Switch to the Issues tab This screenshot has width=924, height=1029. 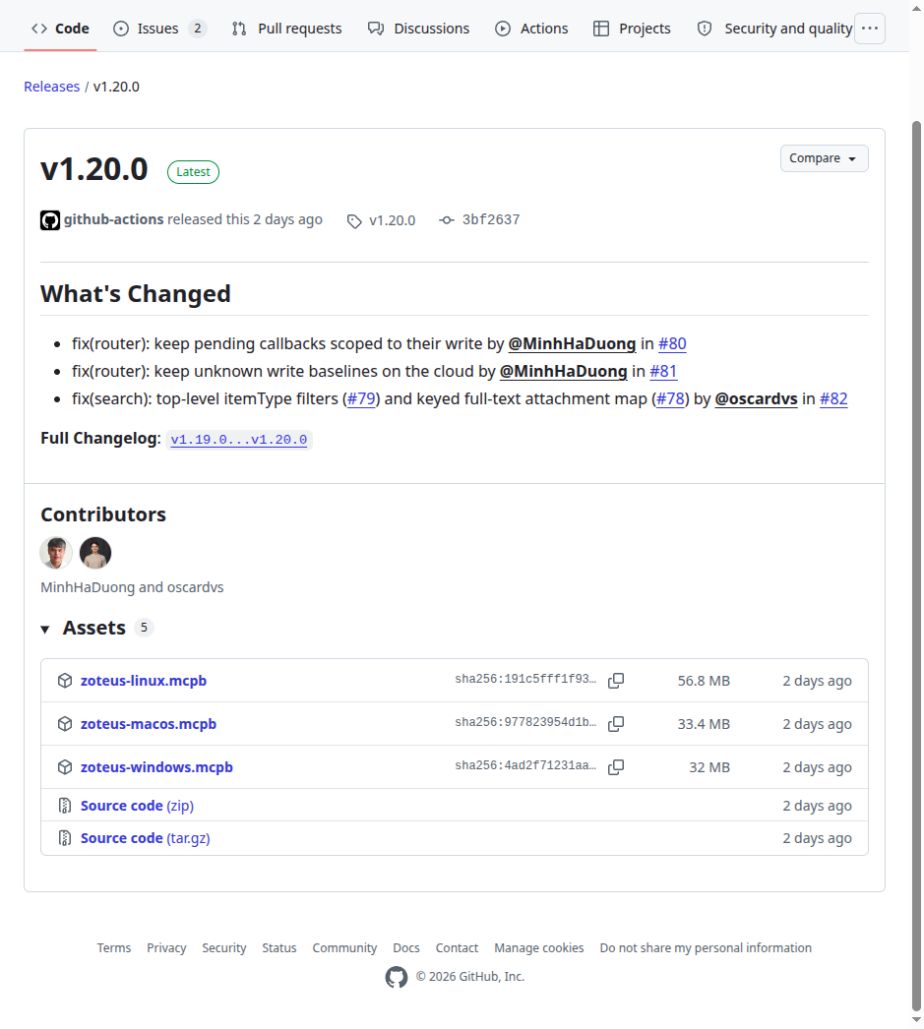(x=159, y=28)
